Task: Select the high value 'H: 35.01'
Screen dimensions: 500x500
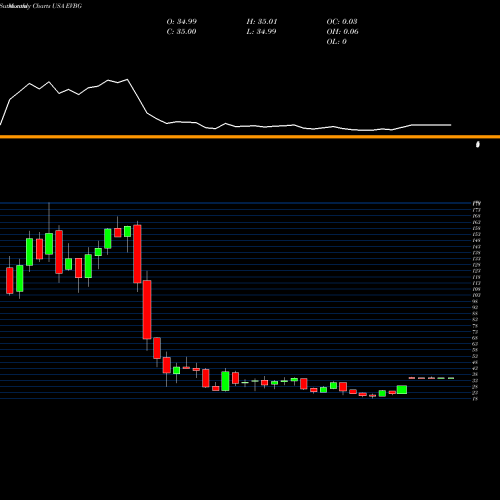Action: coord(262,22)
